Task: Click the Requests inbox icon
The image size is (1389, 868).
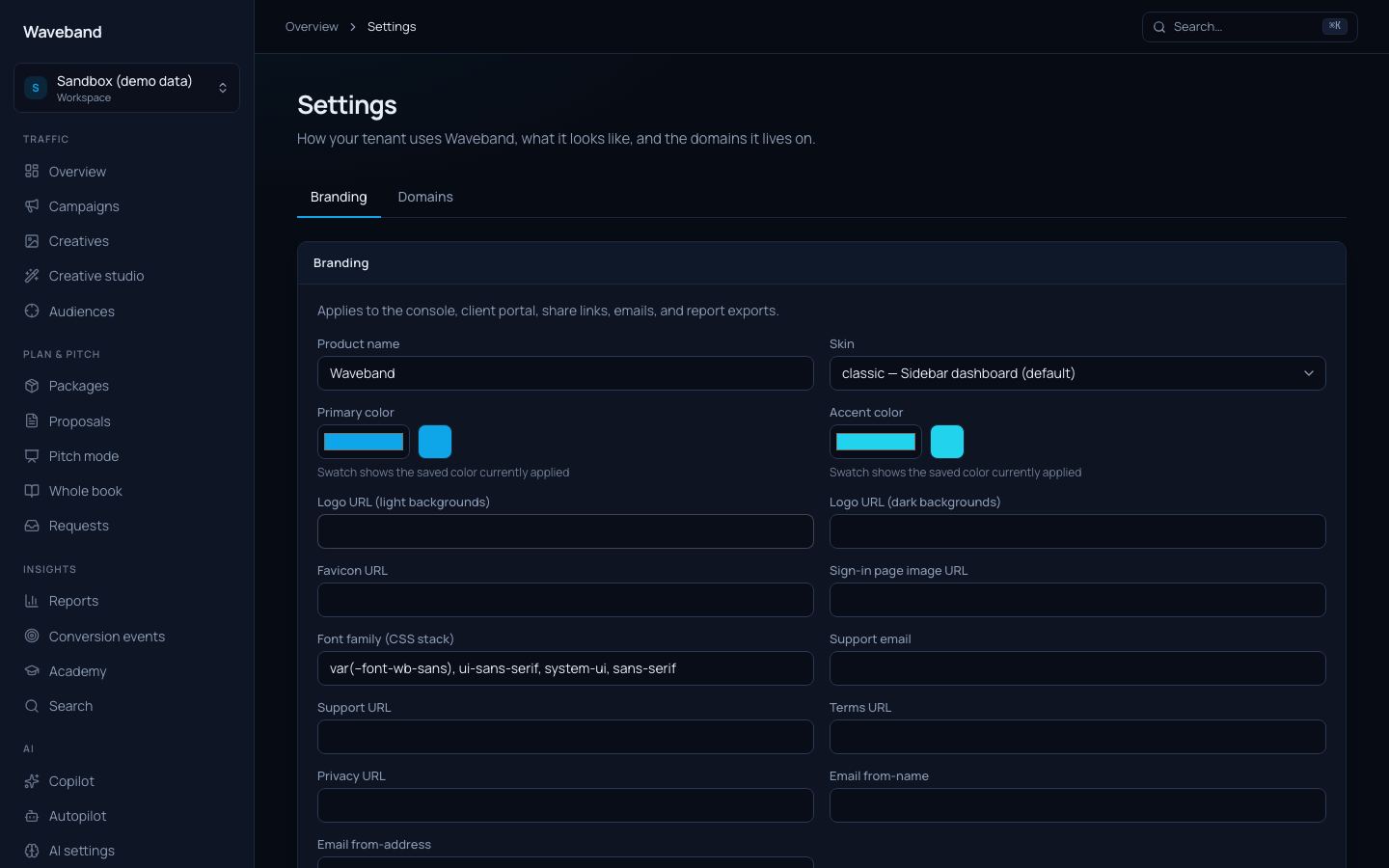Action: [x=32, y=526]
